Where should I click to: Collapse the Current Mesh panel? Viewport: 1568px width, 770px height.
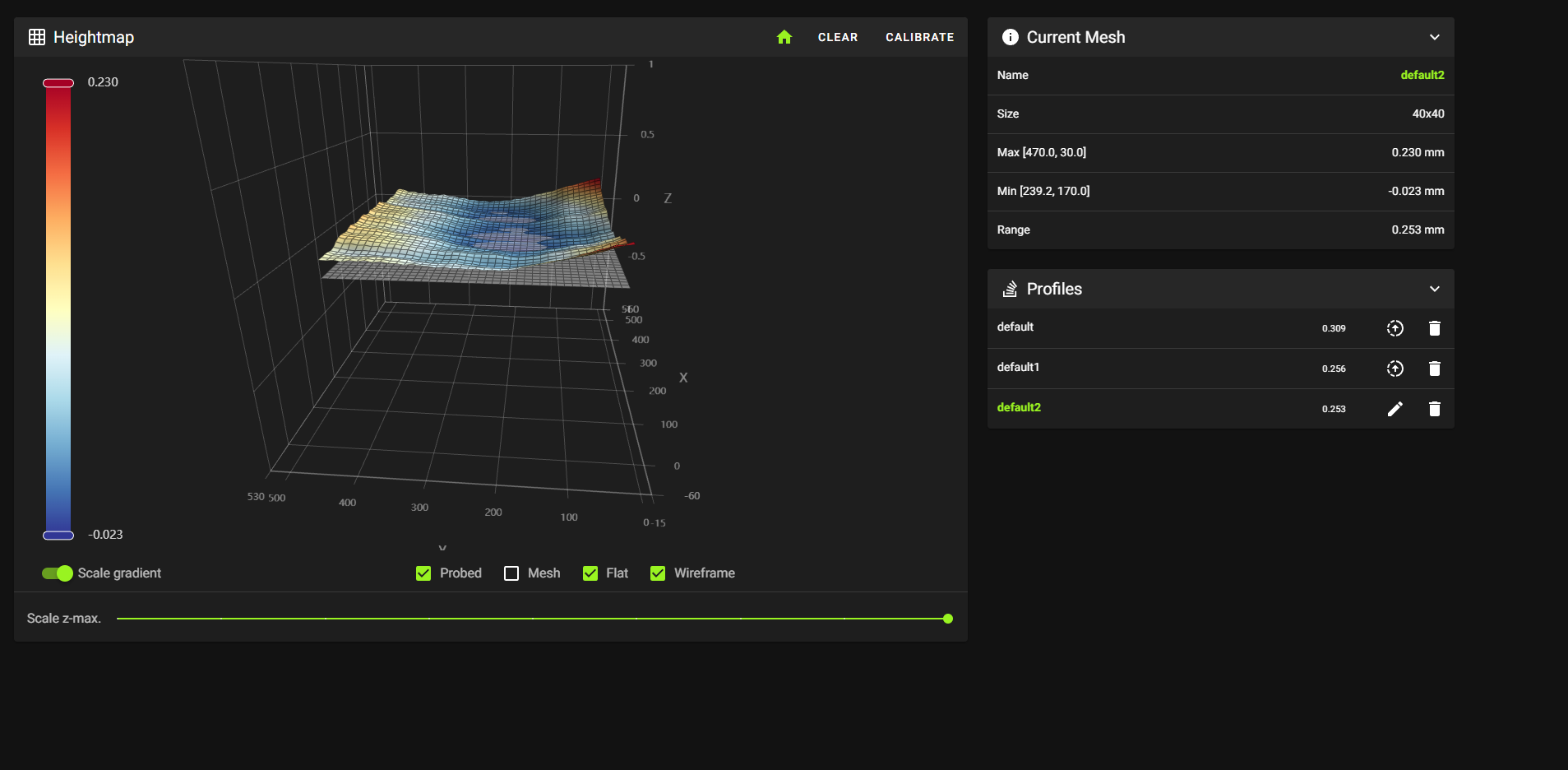point(1434,37)
